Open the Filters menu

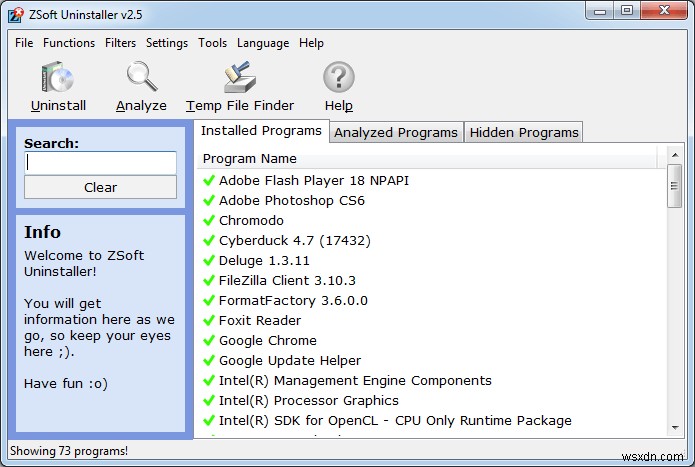tap(120, 43)
